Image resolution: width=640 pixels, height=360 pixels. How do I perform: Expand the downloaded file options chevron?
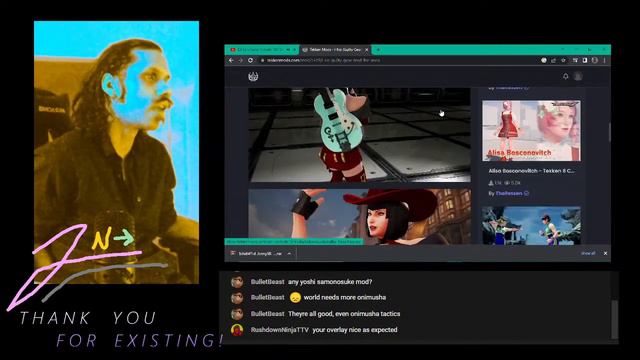[289, 253]
